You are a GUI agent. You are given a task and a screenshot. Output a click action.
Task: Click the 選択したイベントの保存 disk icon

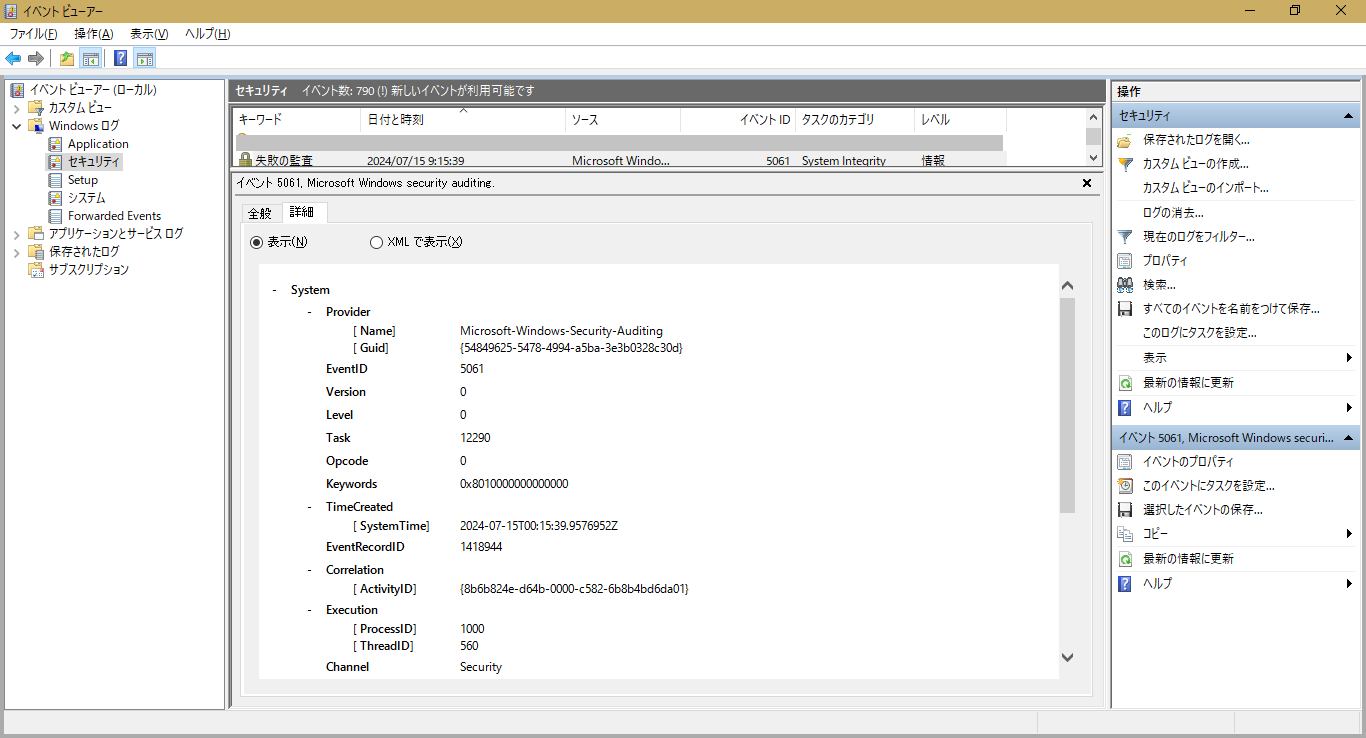click(x=1125, y=510)
